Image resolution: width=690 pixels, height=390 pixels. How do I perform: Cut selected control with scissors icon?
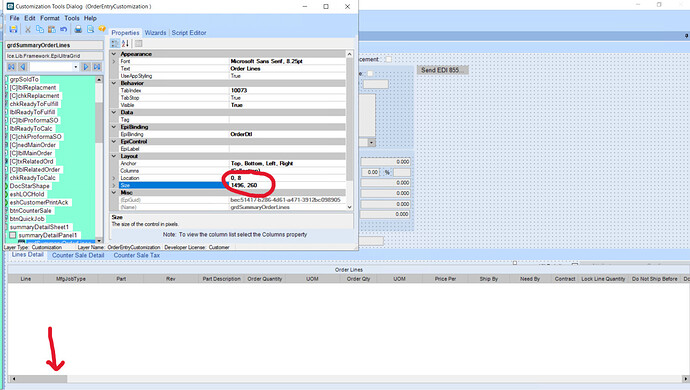28,29
